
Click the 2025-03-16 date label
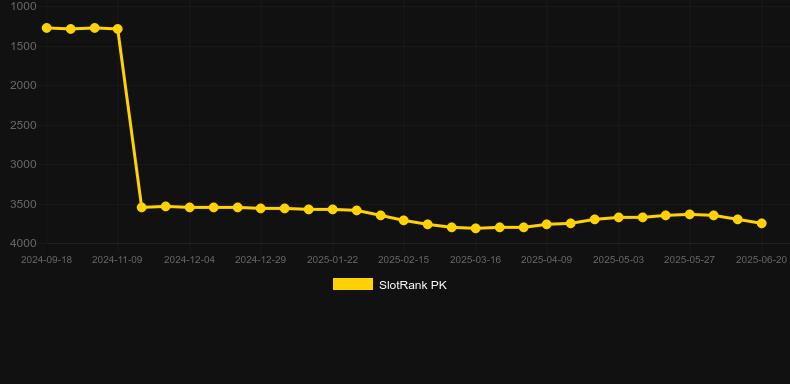[x=476, y=260]
